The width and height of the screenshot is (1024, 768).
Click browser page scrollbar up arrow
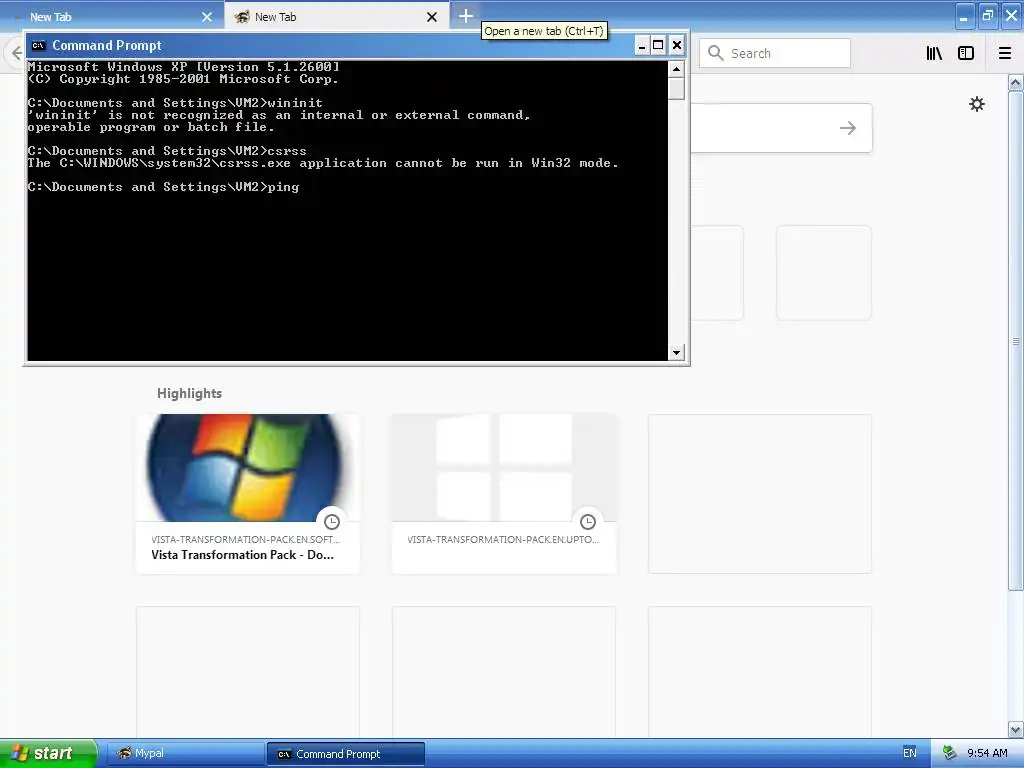click(x=1016, y=83)
